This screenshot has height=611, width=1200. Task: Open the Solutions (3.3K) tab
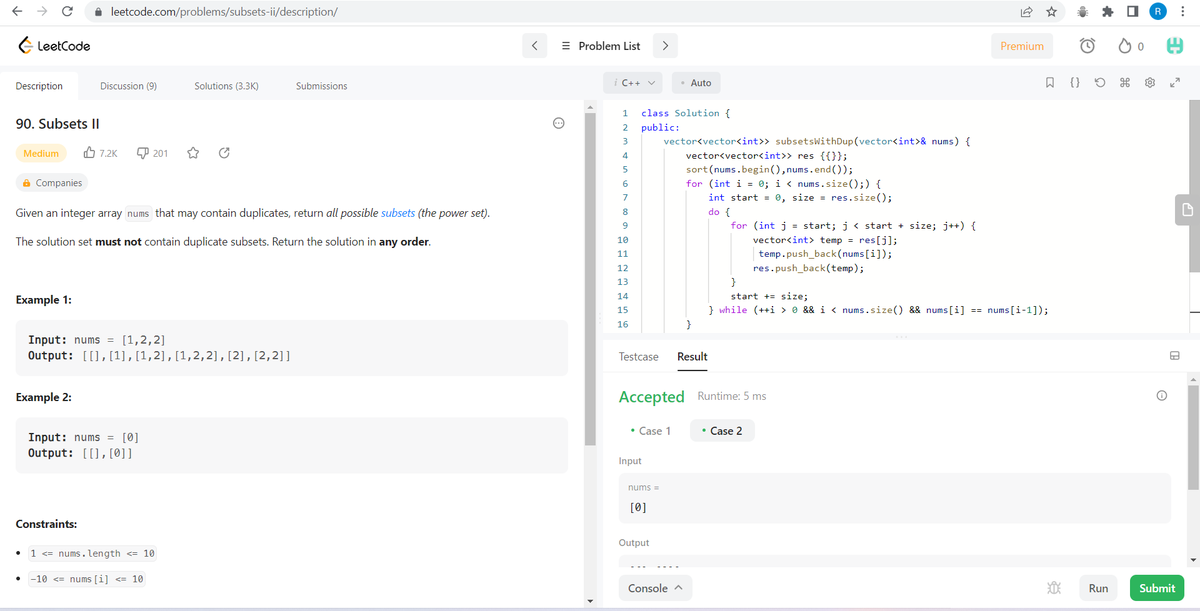click(227, 86)
